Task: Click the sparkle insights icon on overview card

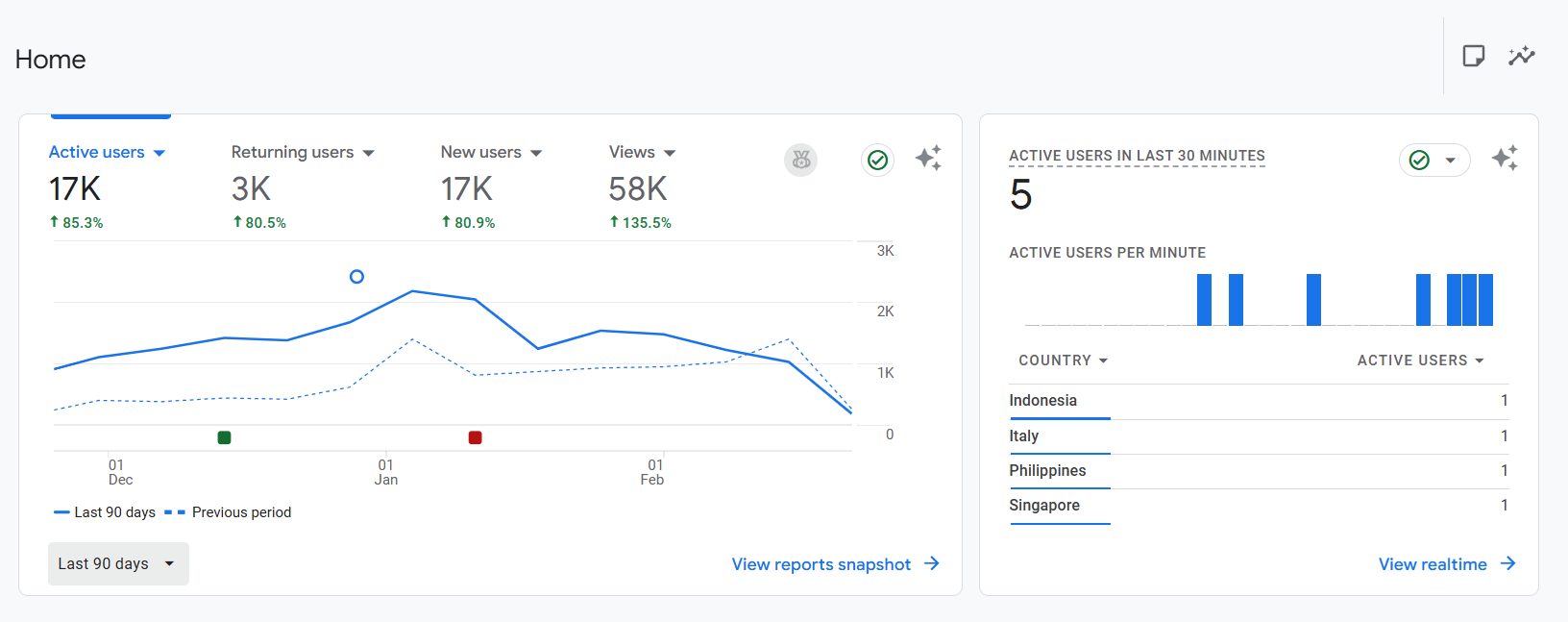Action: tap(928, 158)
